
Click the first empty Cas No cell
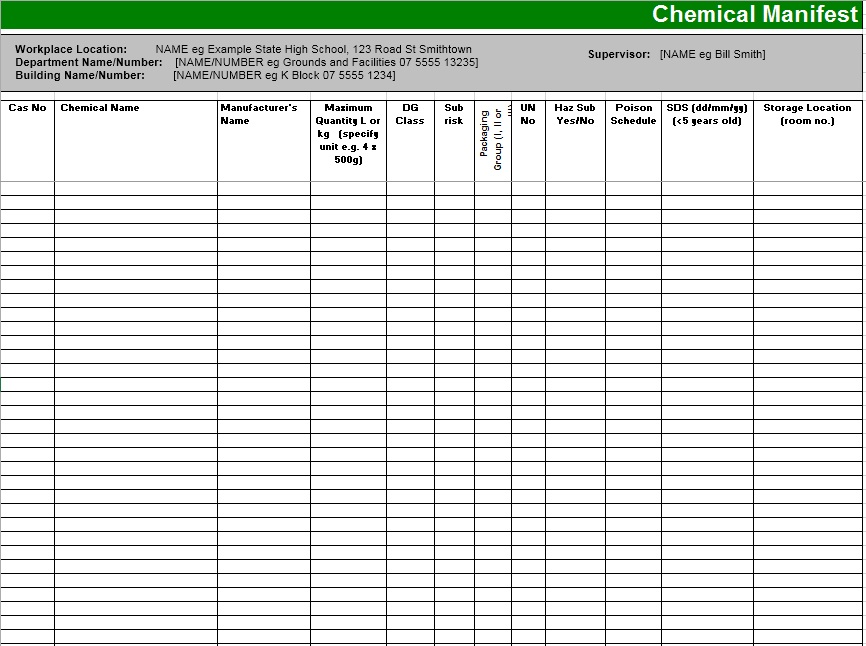pos(27,188)
